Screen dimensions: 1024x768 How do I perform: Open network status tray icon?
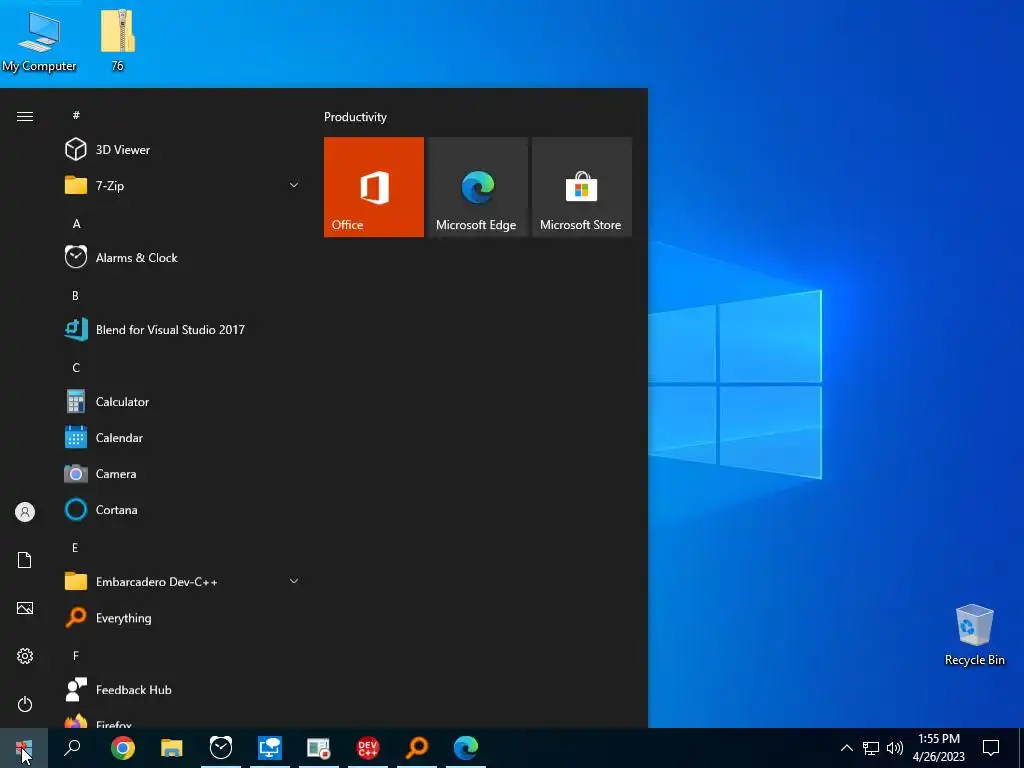click(871, 748)
